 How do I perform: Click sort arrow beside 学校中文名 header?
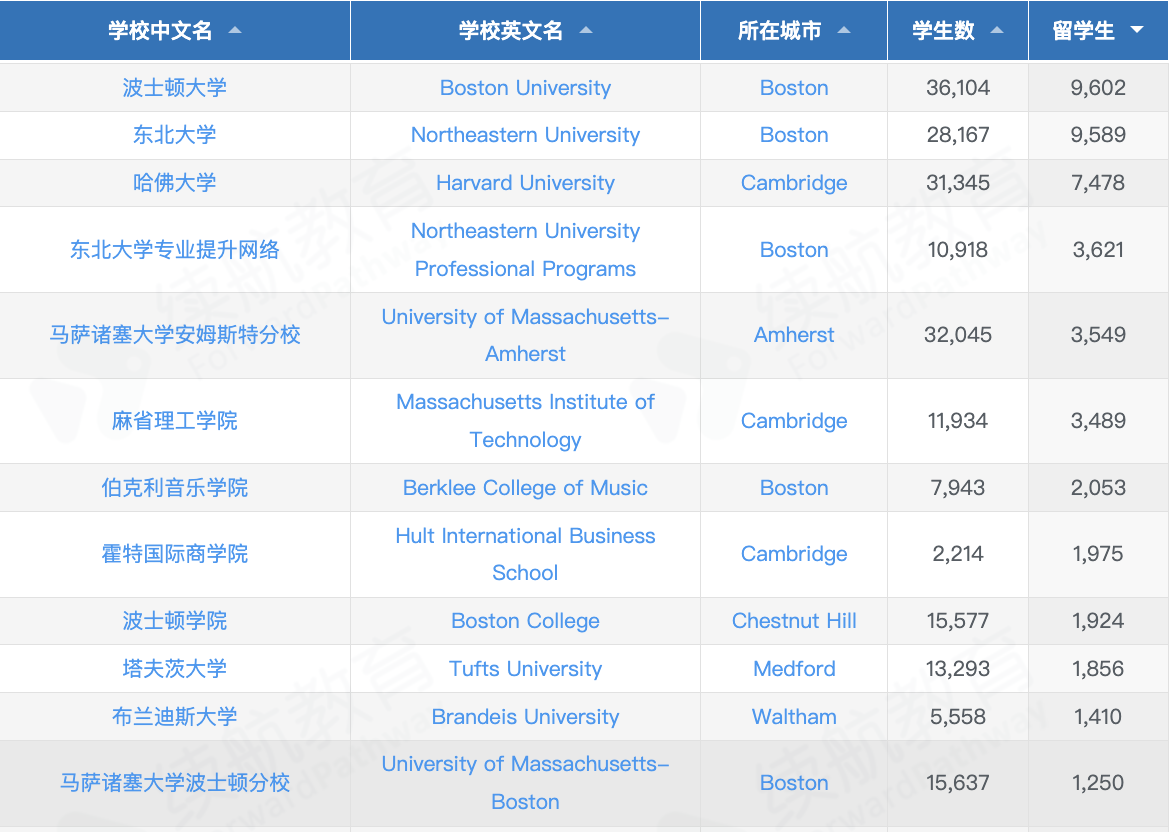[x=235, y=31]
